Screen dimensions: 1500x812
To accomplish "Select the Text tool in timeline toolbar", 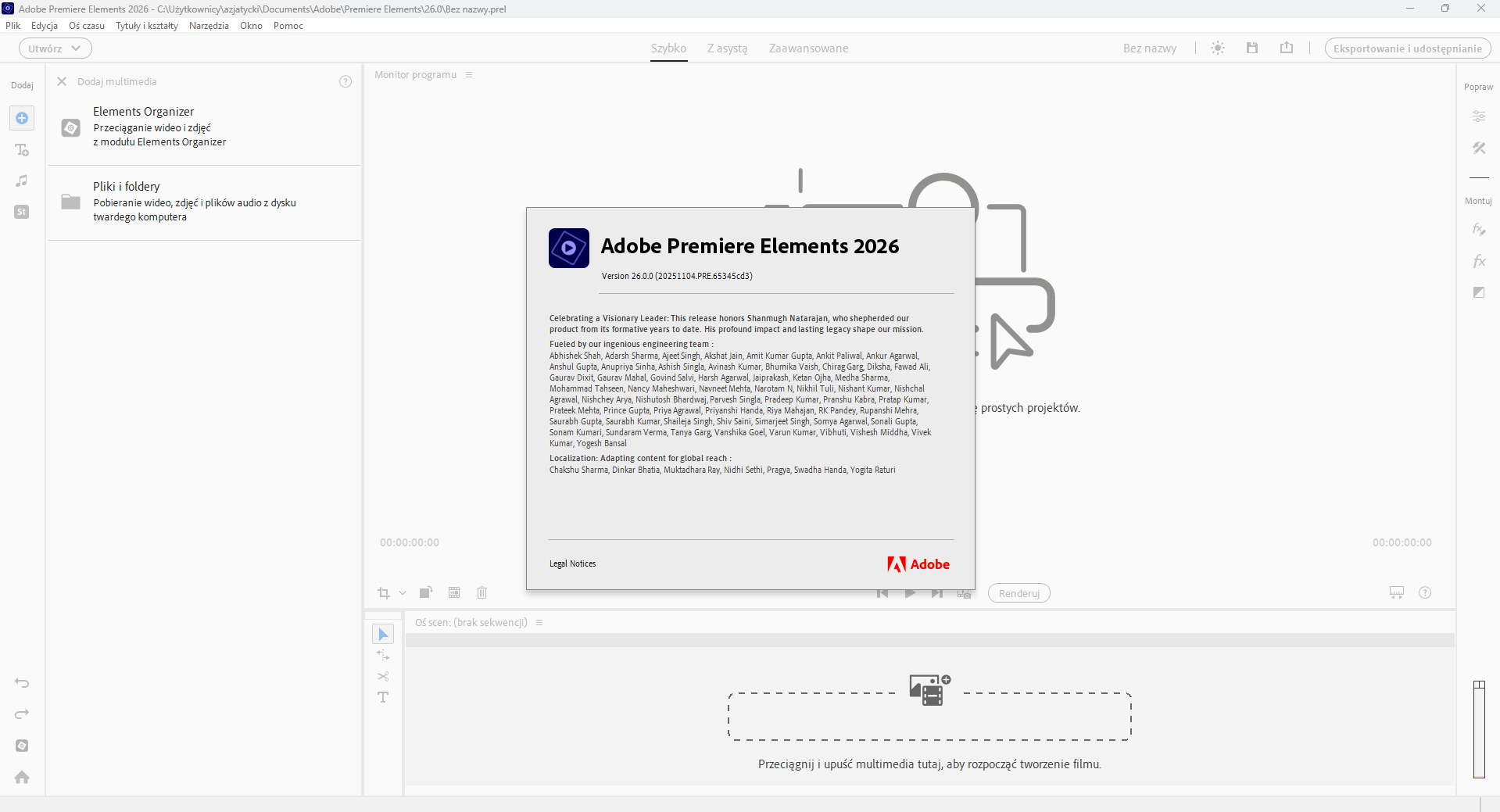I will coord(383,697).
